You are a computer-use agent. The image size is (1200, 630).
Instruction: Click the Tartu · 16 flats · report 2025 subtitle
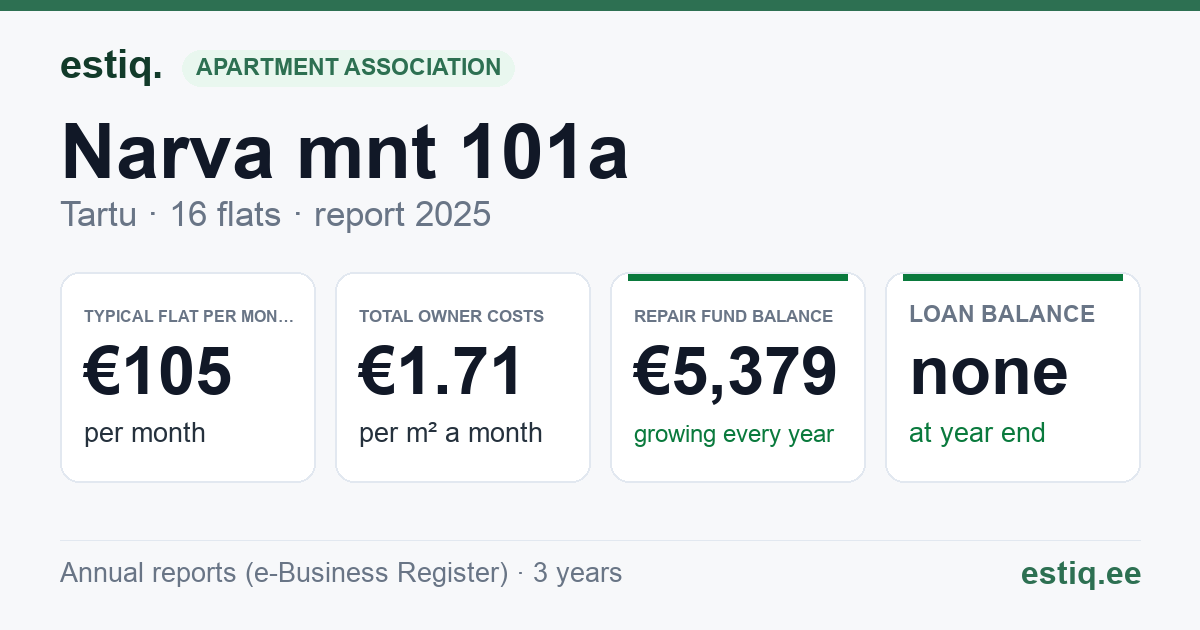[x=275, y=214]
